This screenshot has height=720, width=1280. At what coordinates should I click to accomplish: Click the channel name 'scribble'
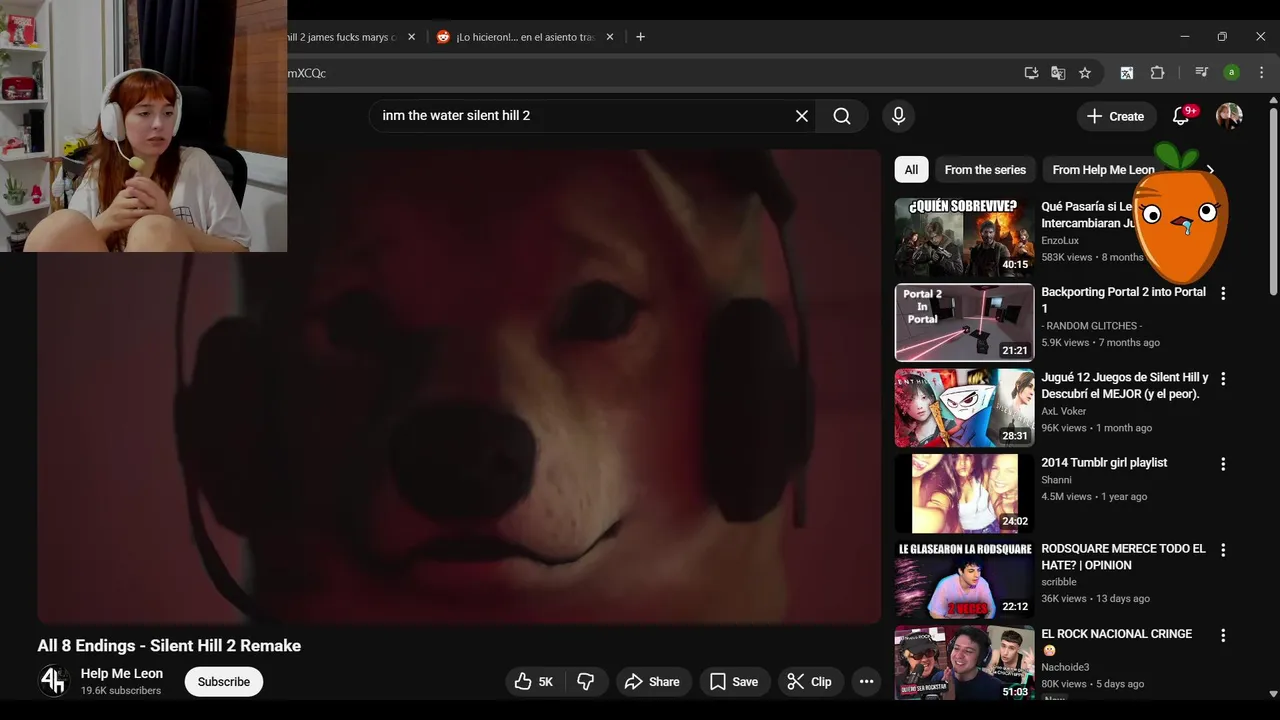[1059, 582]
